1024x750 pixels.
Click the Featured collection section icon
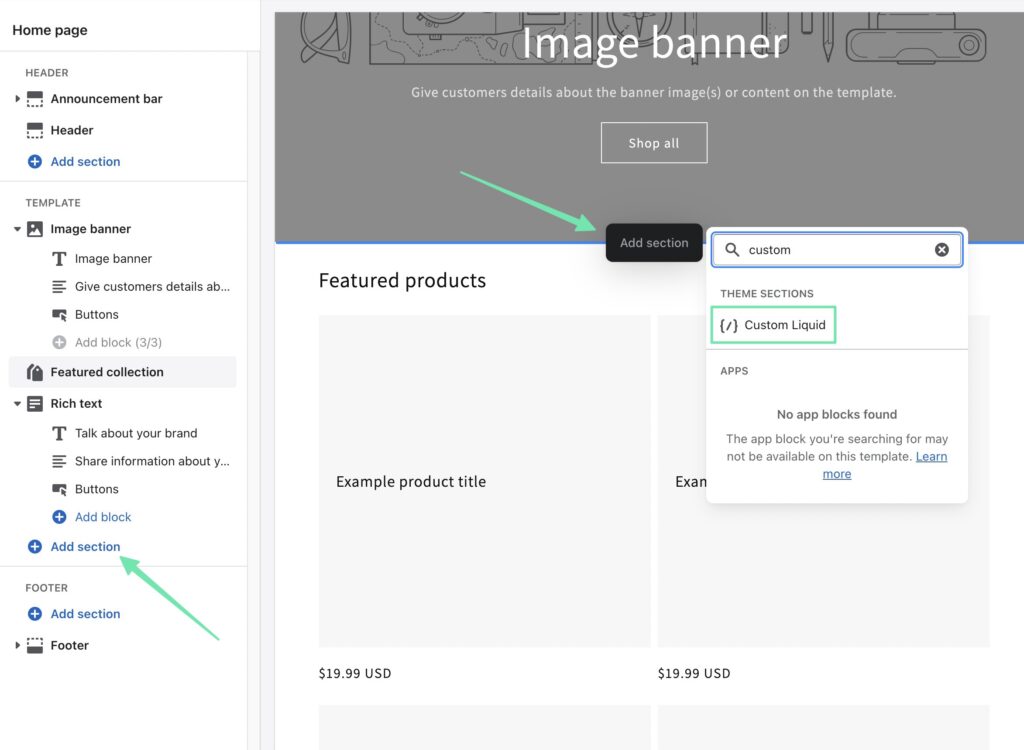click(x=34, y=371)
